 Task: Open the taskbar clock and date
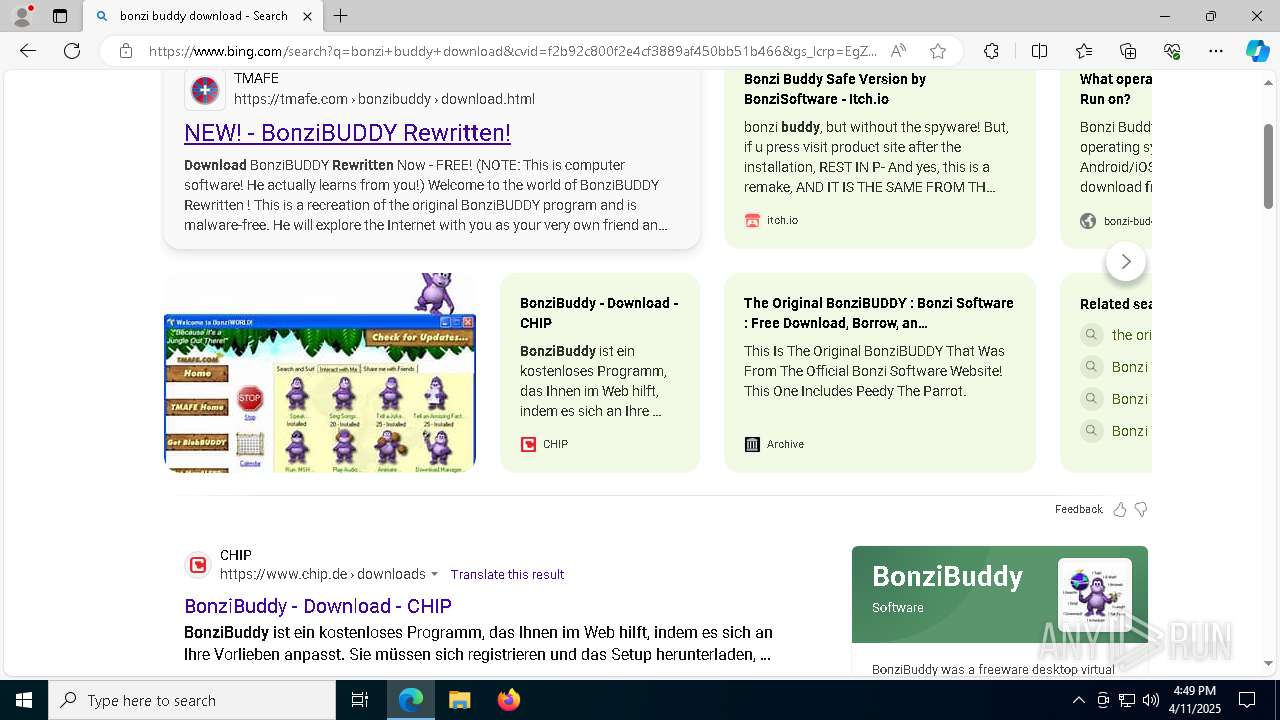pos(1194,700)
